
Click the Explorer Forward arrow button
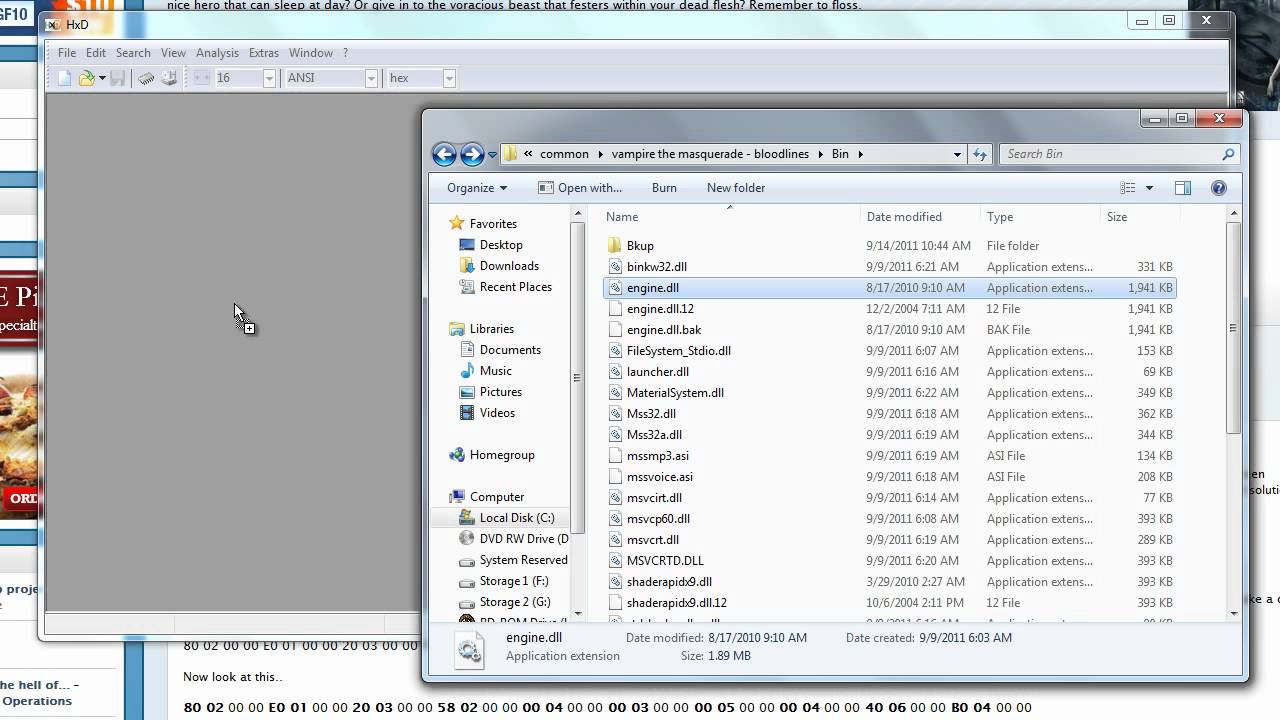tap(472, 154)
